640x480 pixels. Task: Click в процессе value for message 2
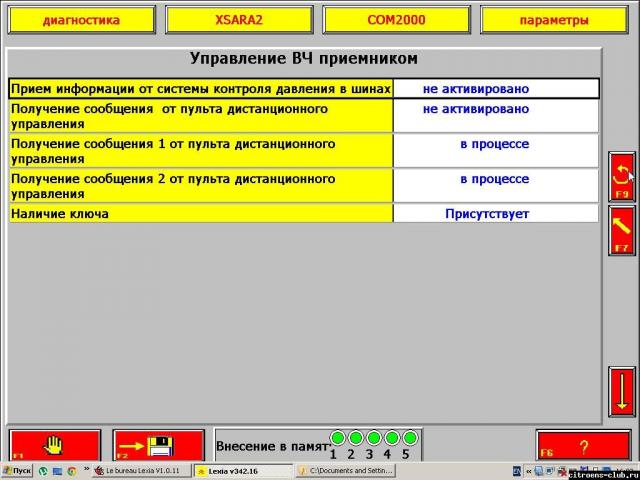(x=496, y=186)
